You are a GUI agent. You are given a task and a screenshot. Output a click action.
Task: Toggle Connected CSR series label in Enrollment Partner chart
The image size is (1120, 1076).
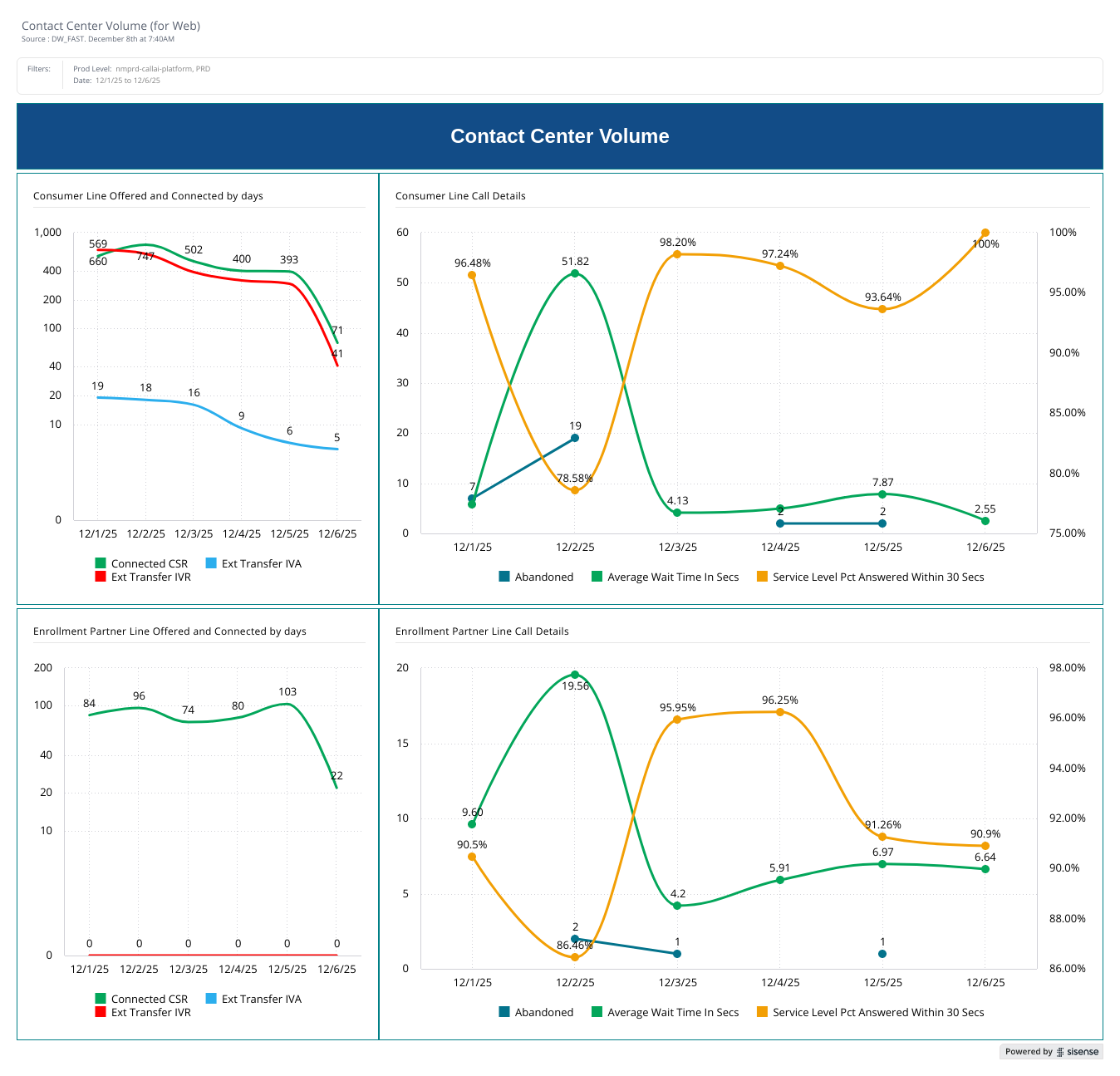(150, 999)
